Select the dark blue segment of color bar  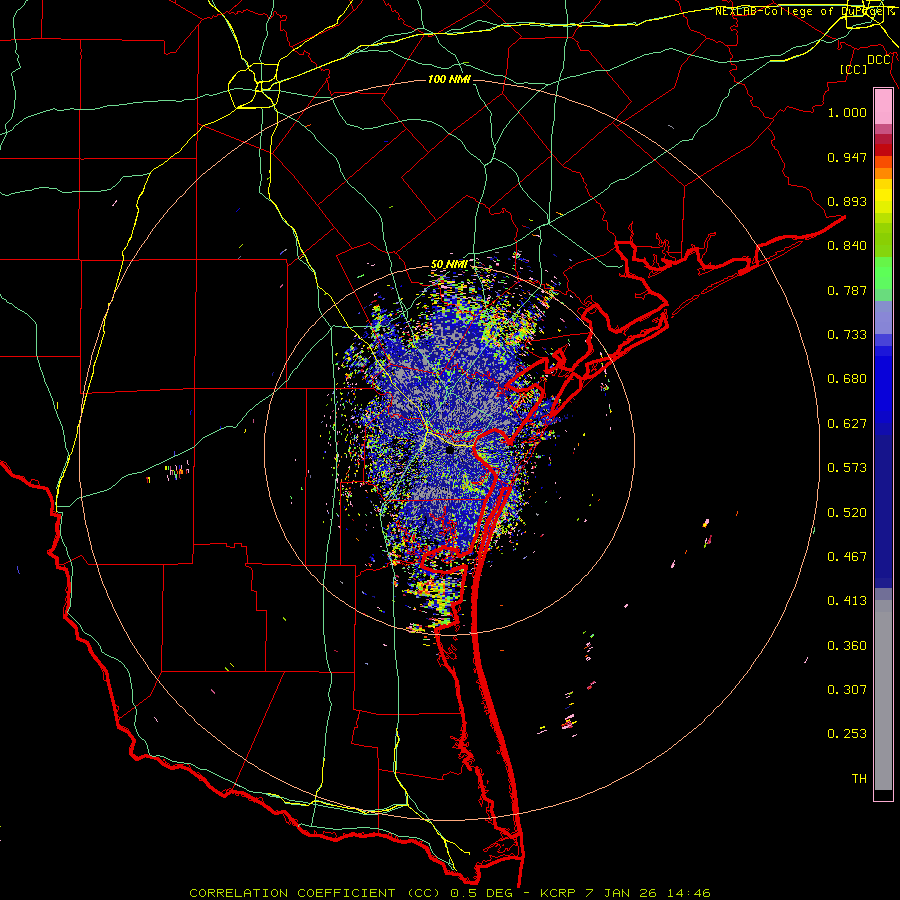(x=883, y=511)
